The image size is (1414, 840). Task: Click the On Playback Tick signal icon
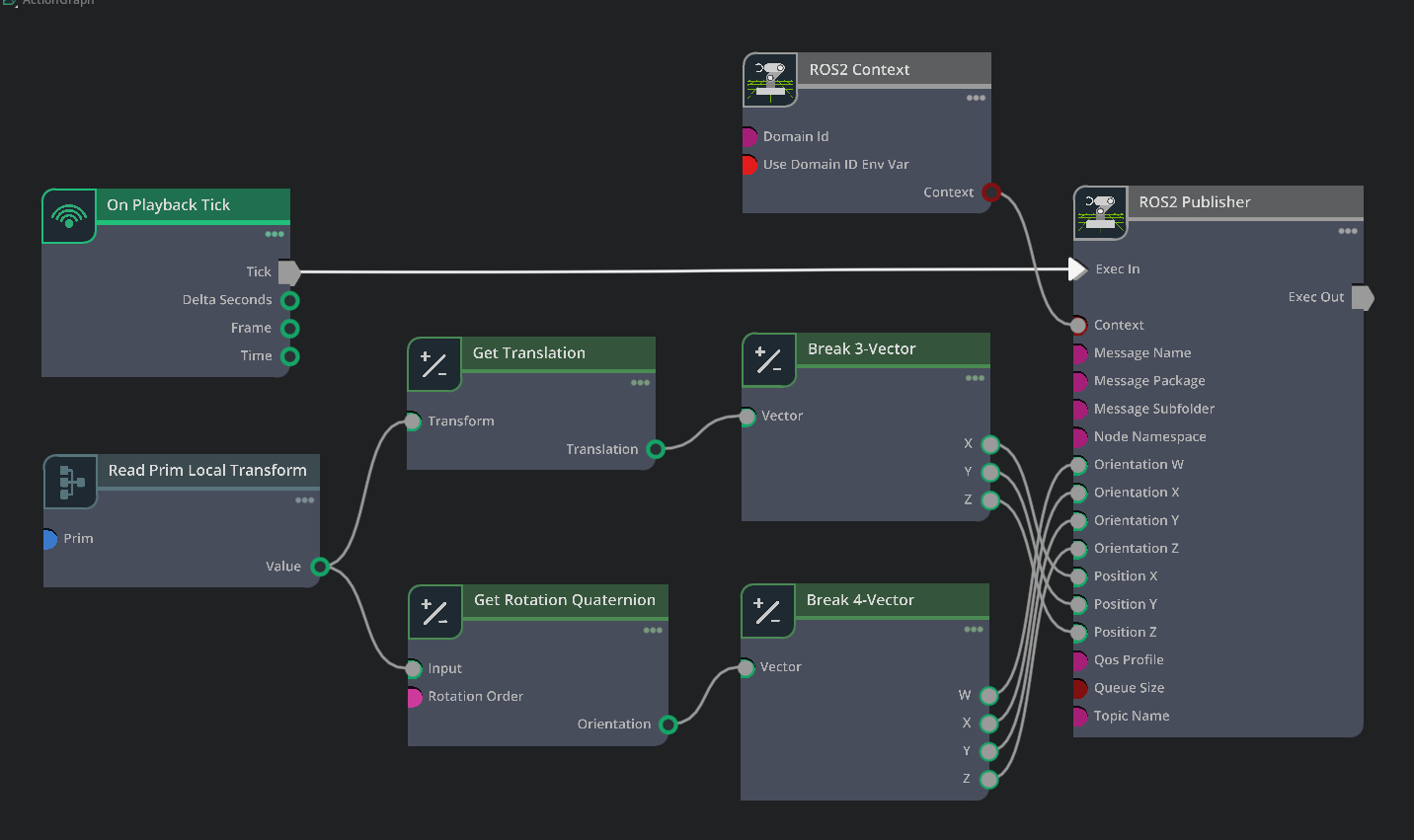point(67,214)
